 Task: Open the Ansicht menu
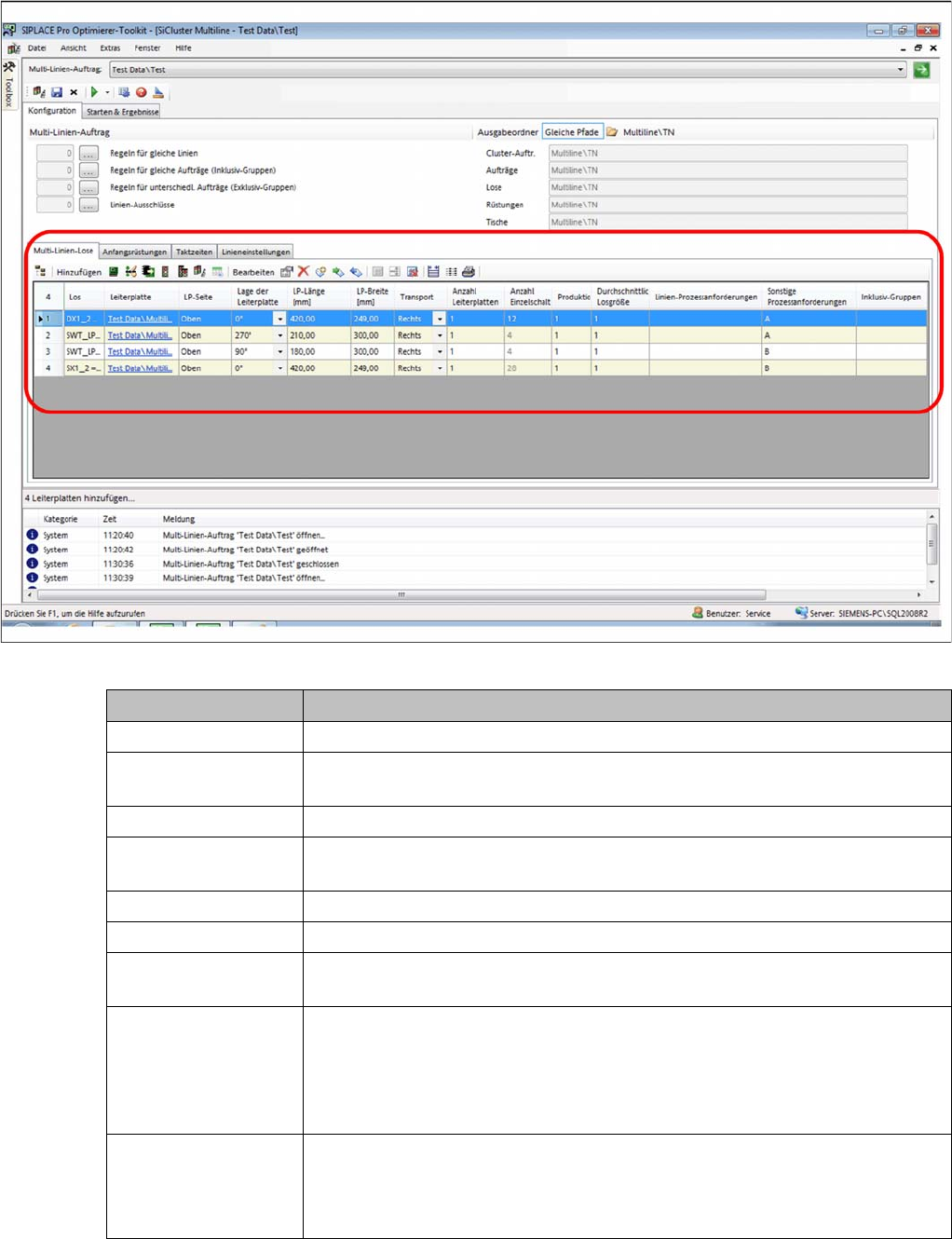pyautogui.click(x=74, y=48)
